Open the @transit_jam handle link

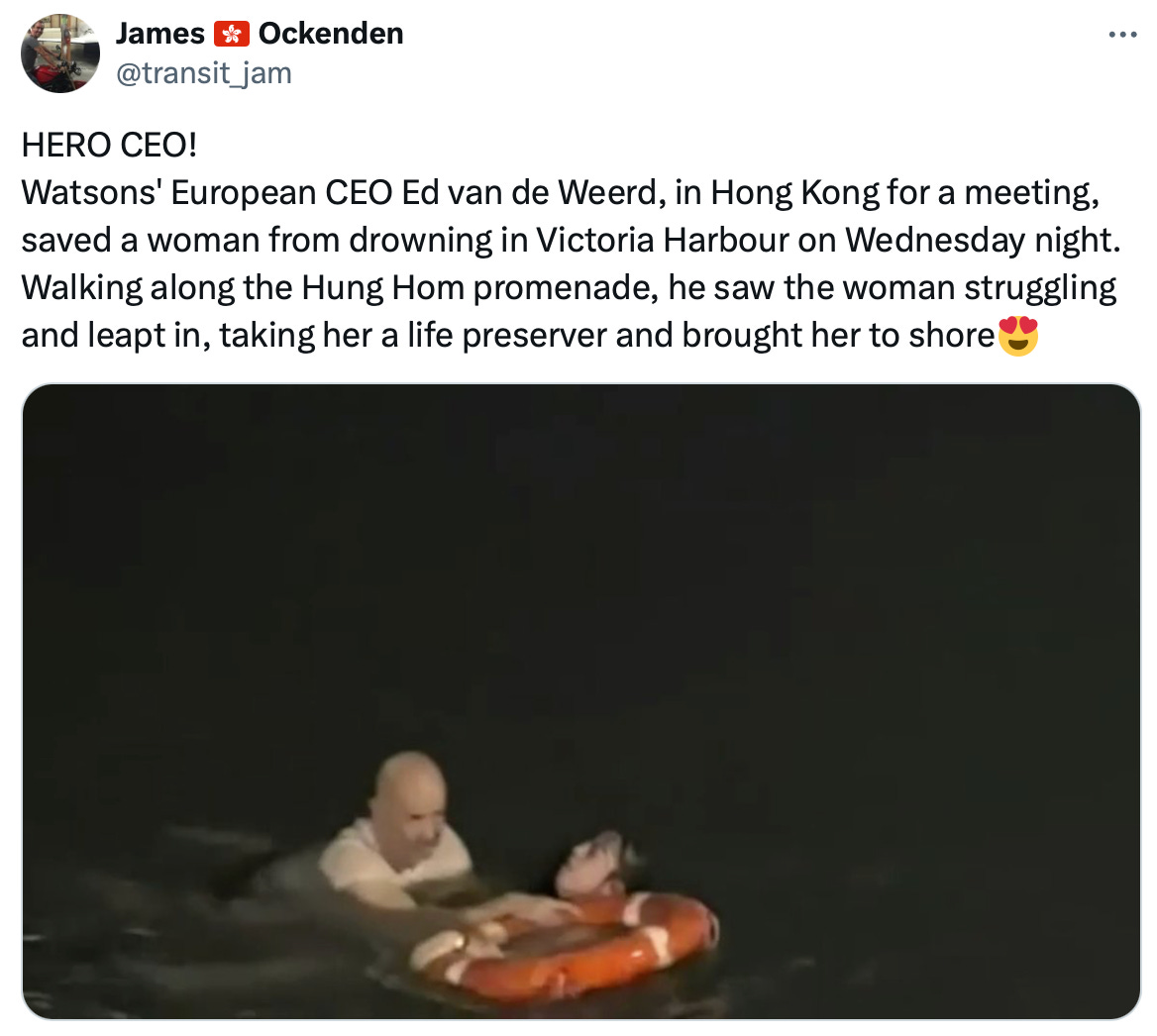pos(204,73)
